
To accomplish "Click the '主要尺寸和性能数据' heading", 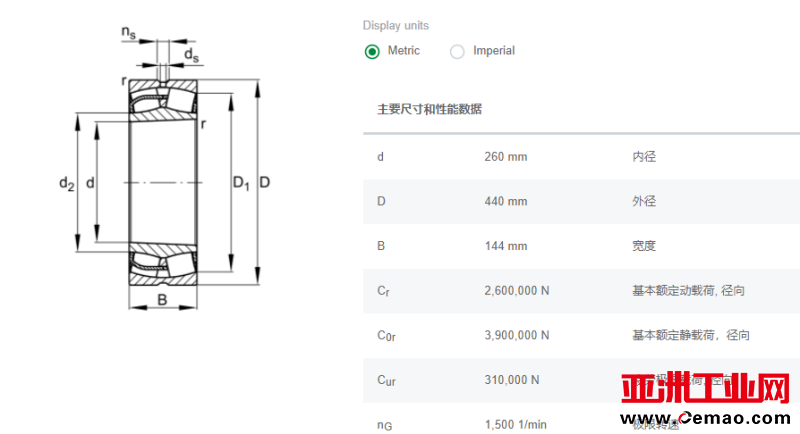I will pyautogui.click(x=429, y=109).
